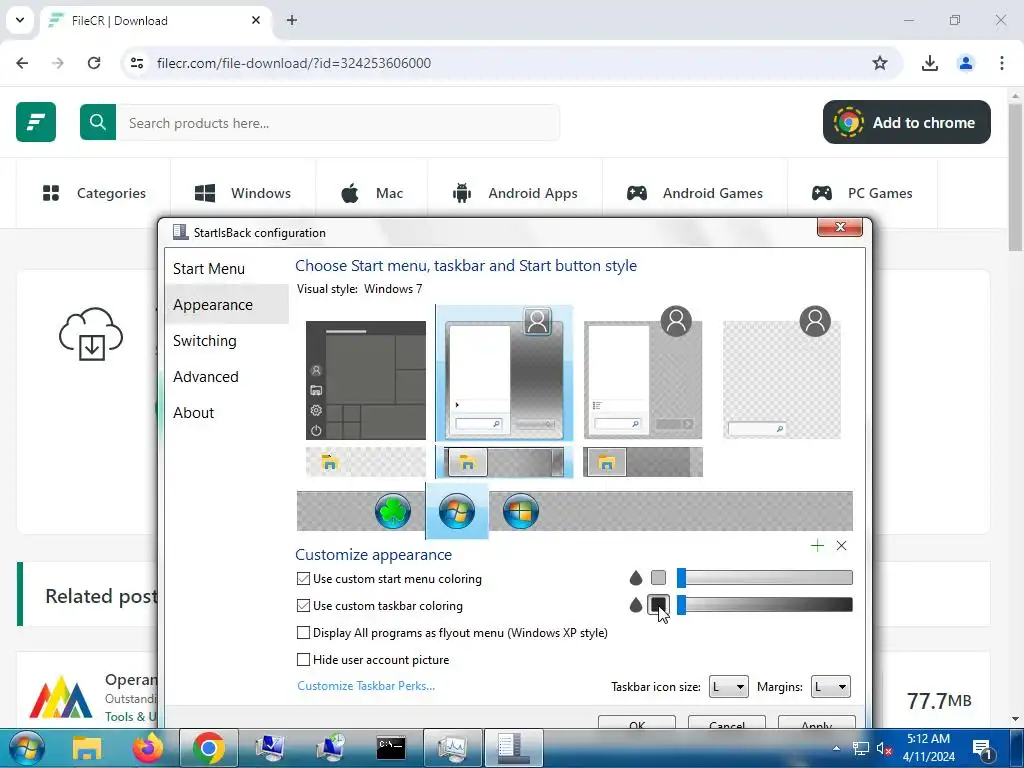Click the green search button on FileCR
Viewport: 1024px width, 768px height.
pyautogui.click(x=98, y=122)
